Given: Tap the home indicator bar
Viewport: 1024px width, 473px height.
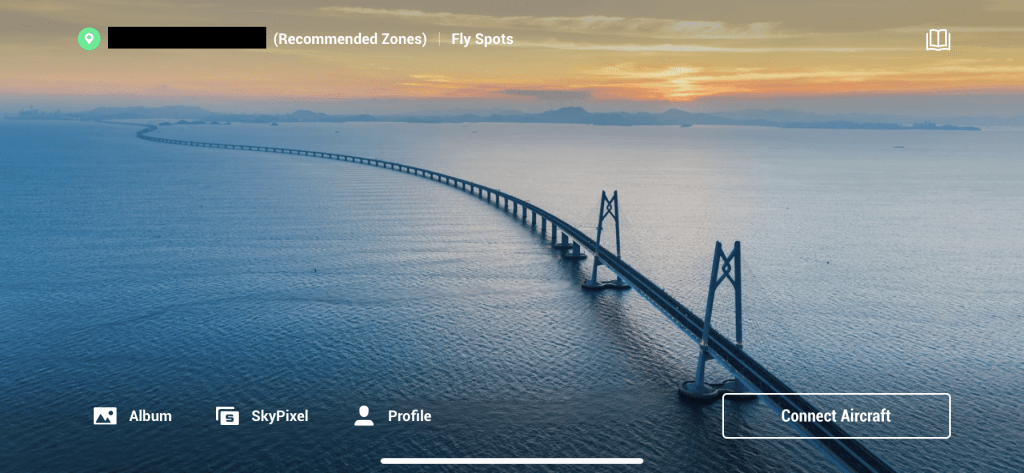Looking at the screenshot, I should coord(512,461).
